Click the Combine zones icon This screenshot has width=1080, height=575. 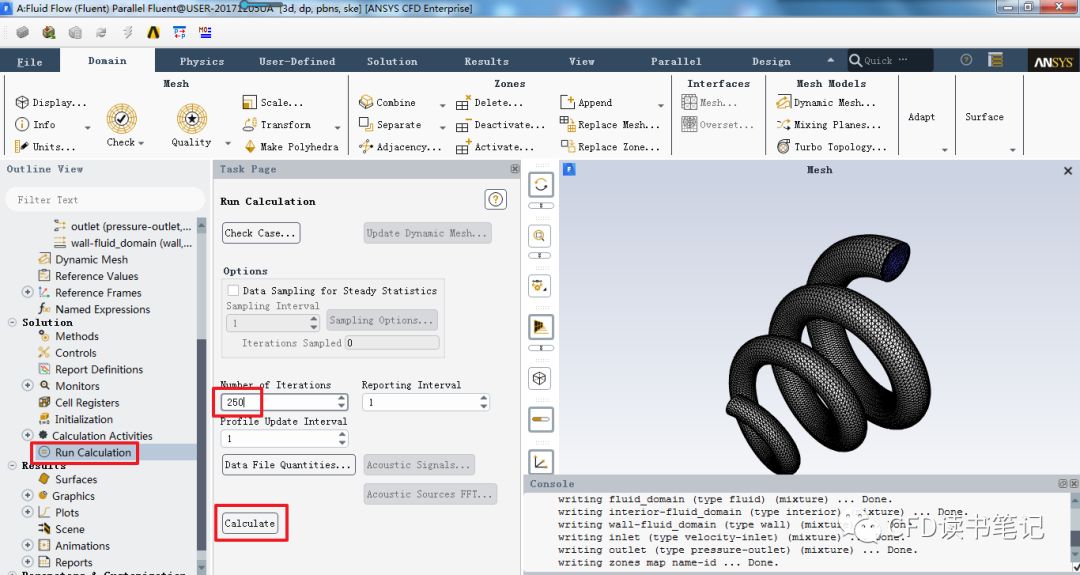coord(366,102)
